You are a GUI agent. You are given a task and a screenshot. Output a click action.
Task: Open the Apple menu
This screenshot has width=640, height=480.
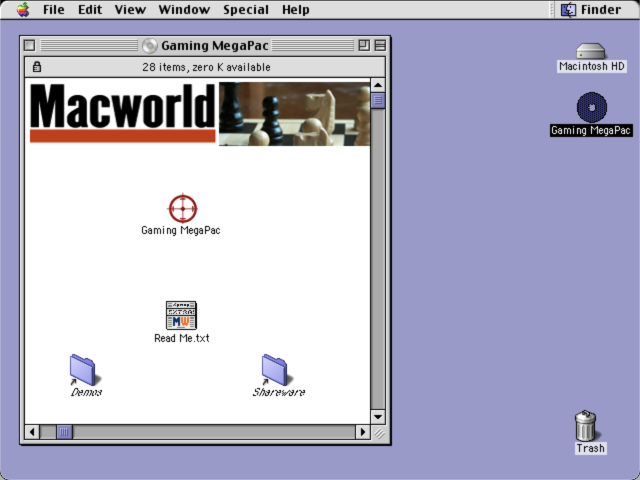[x=23, y=9]
